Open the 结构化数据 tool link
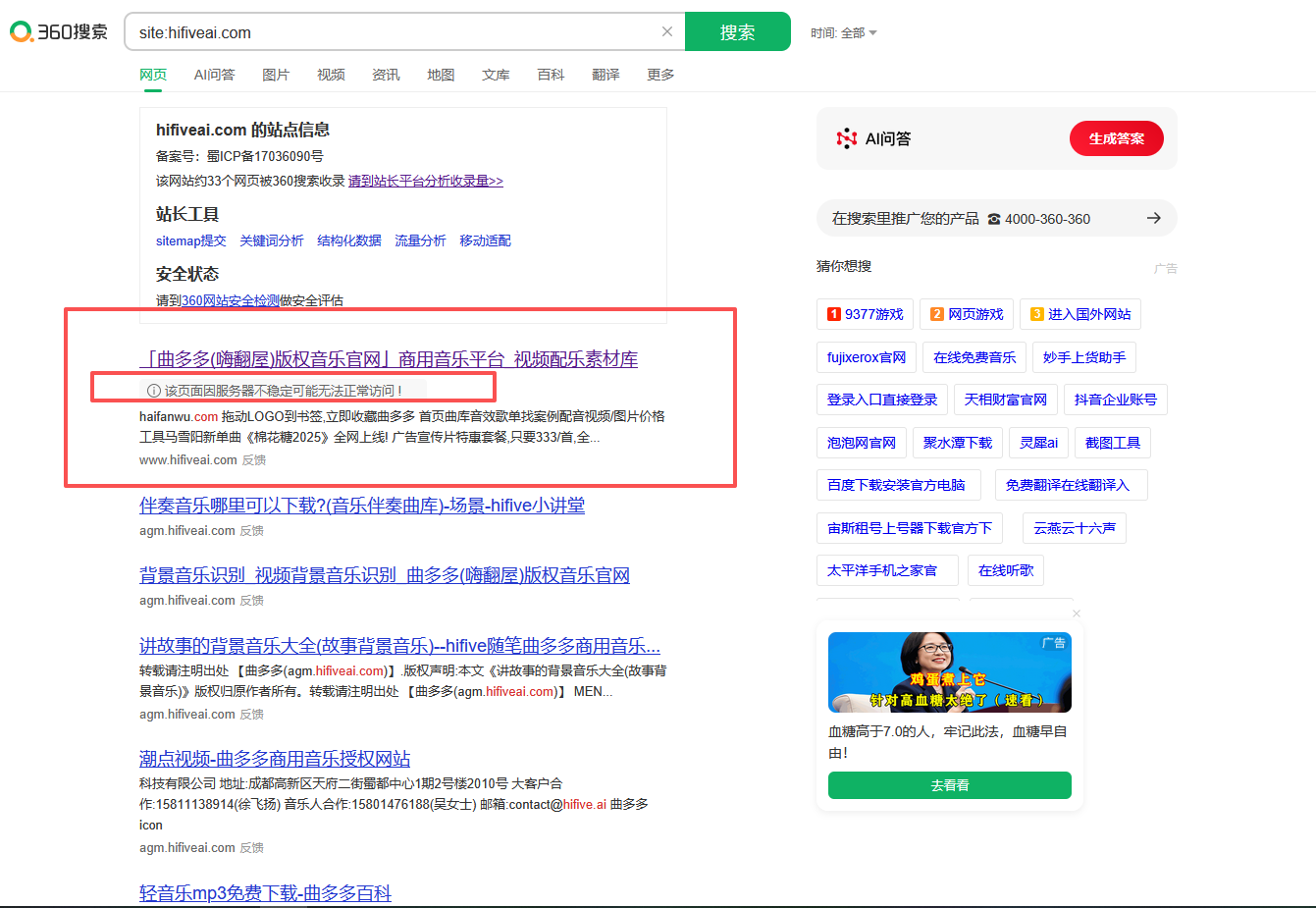This screenshot has height=908, width=1316. pyautogui.click(x=349, y=240)
